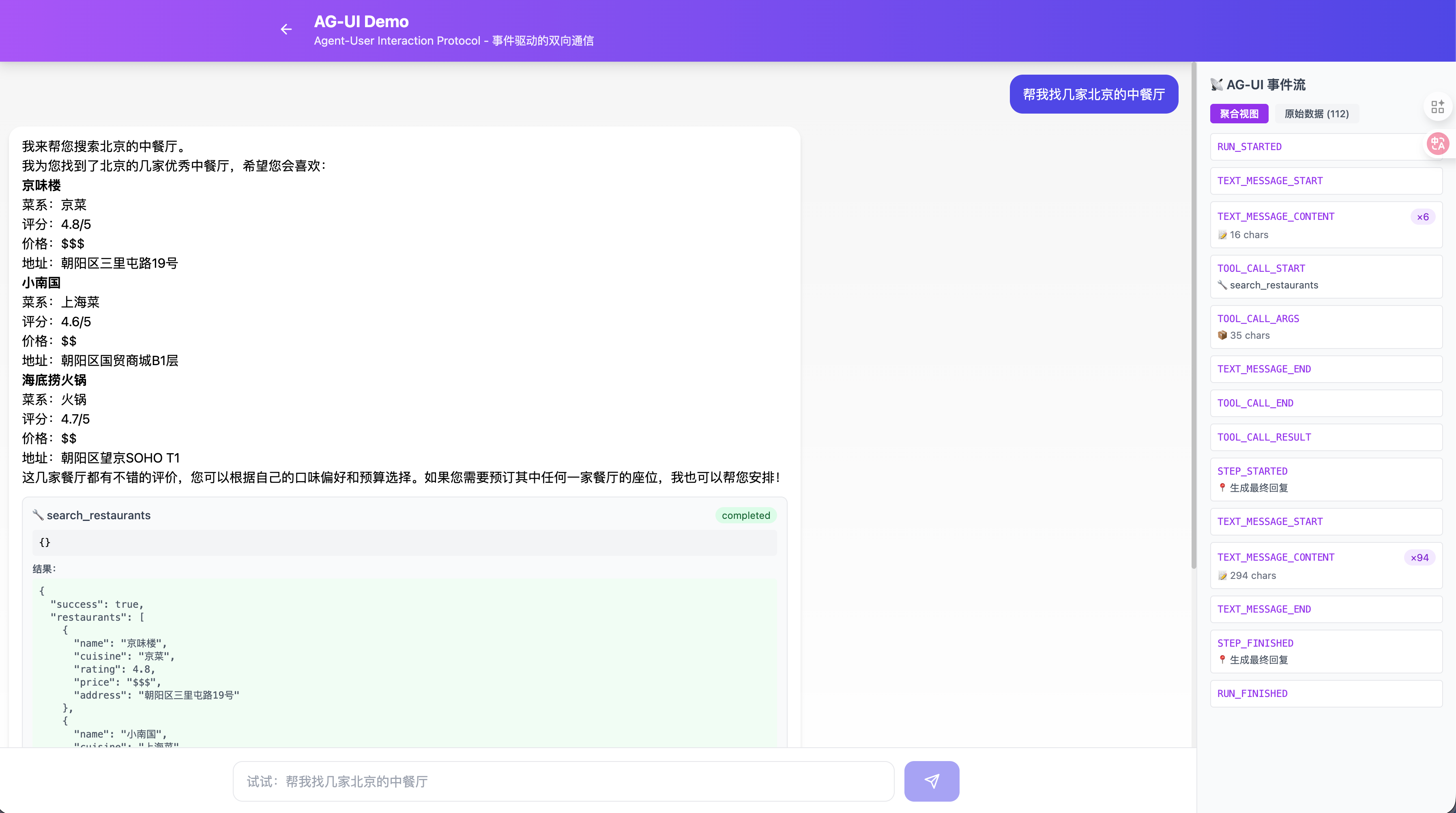Click the completed status badge

(x=745, y=515)
